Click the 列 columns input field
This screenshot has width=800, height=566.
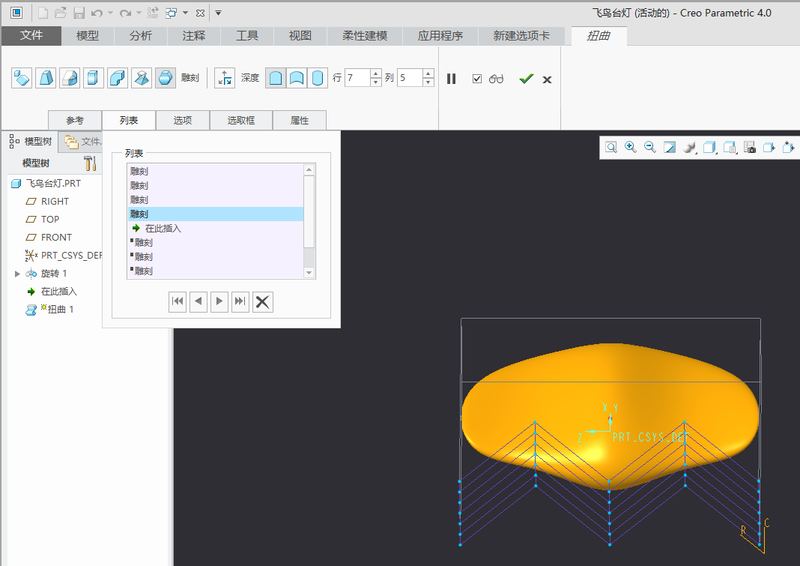click(x=410, y=78)
